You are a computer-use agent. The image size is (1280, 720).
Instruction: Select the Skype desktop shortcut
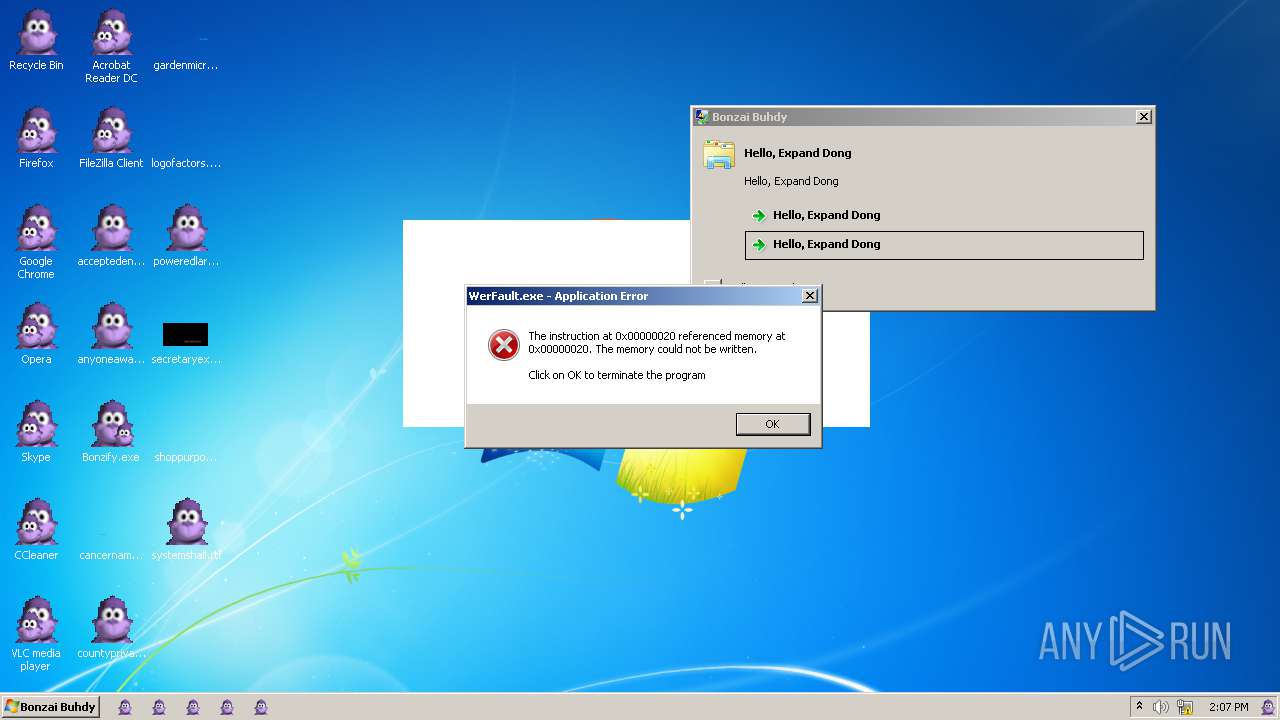(36, 432)
